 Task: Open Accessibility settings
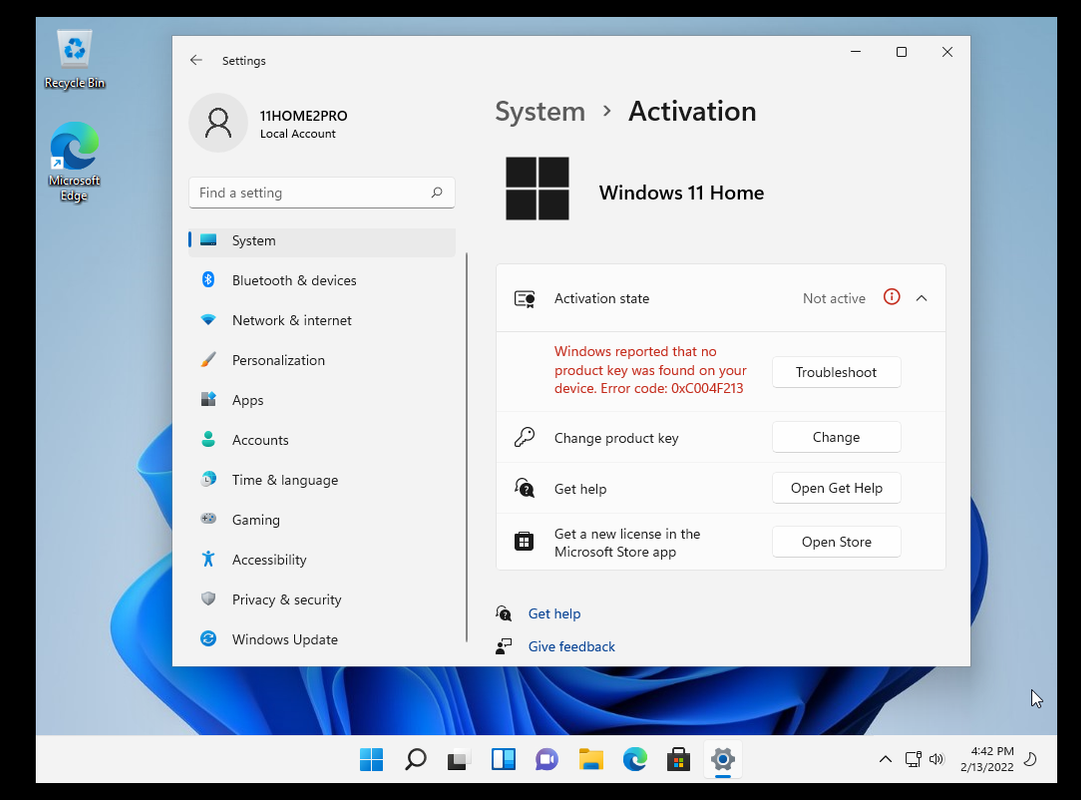(322, 560)
